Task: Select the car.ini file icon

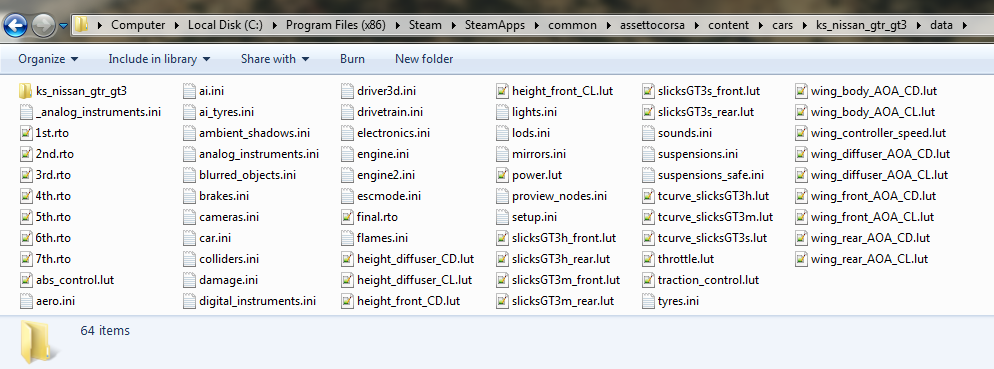Action: 189,238
